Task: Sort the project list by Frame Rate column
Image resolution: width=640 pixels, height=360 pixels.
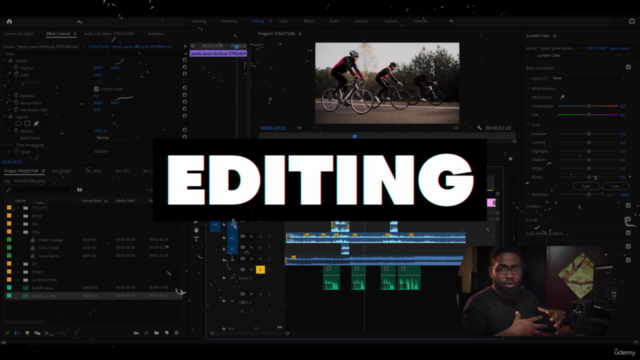Action: pos(92,200)
